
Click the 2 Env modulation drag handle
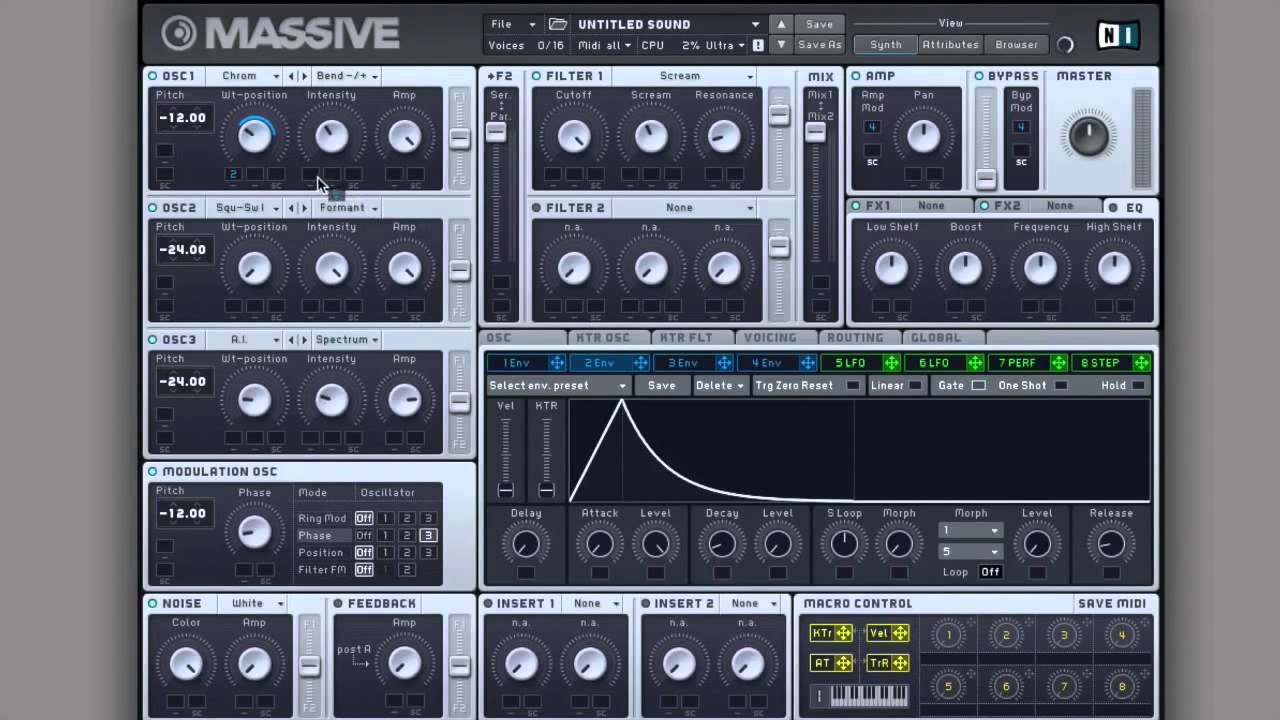(640, 363)
